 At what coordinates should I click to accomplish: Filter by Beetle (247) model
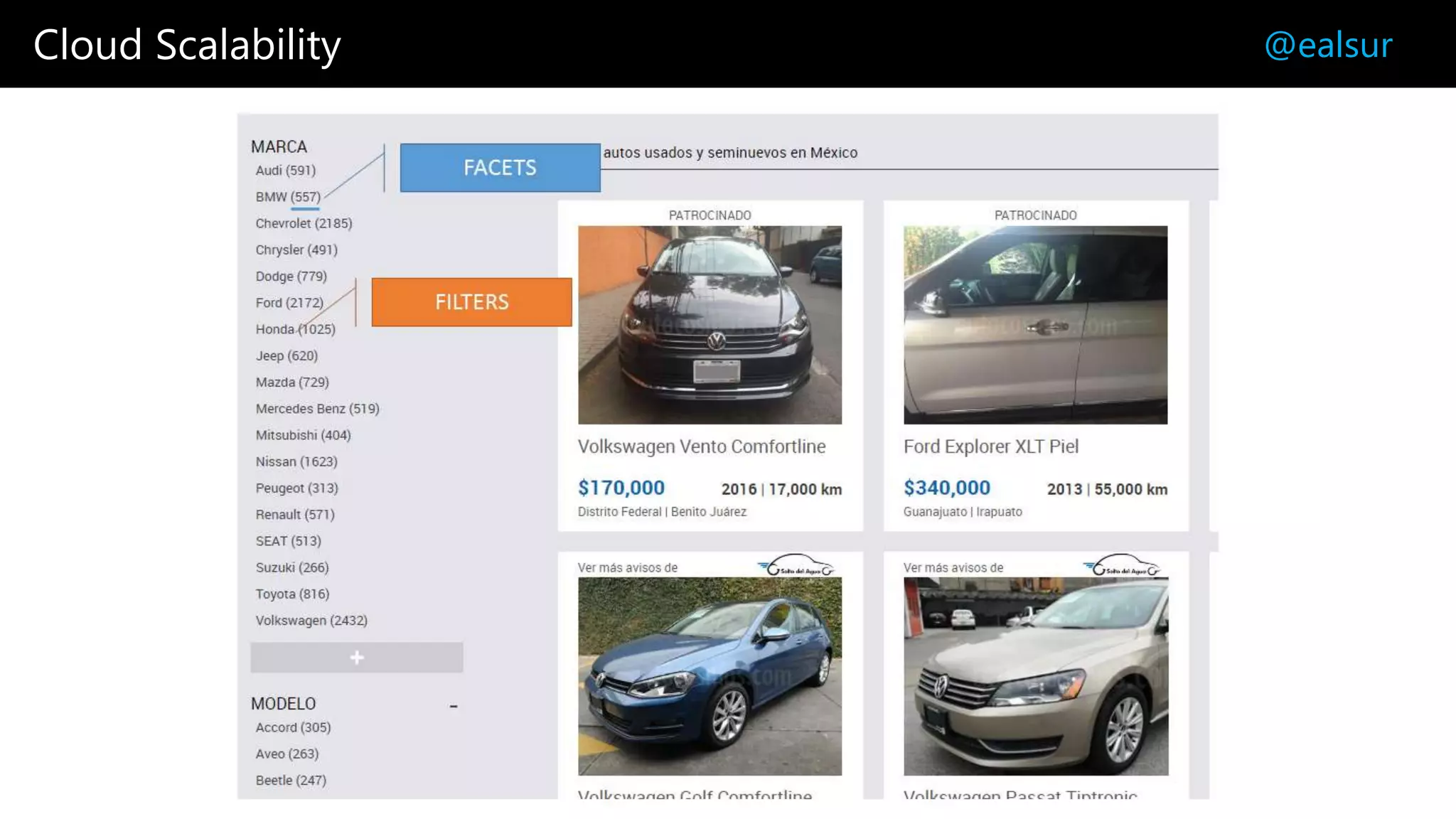coord(291,781)
